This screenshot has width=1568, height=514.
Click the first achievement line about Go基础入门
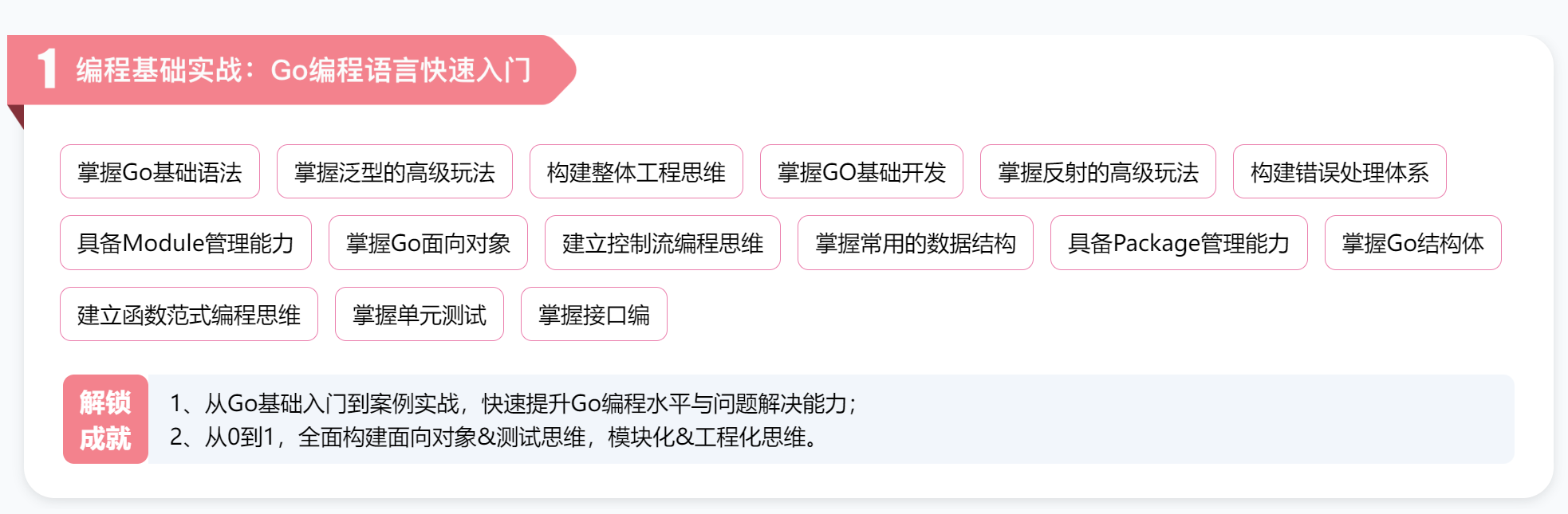pyautogui.click(x=513, y=403)
